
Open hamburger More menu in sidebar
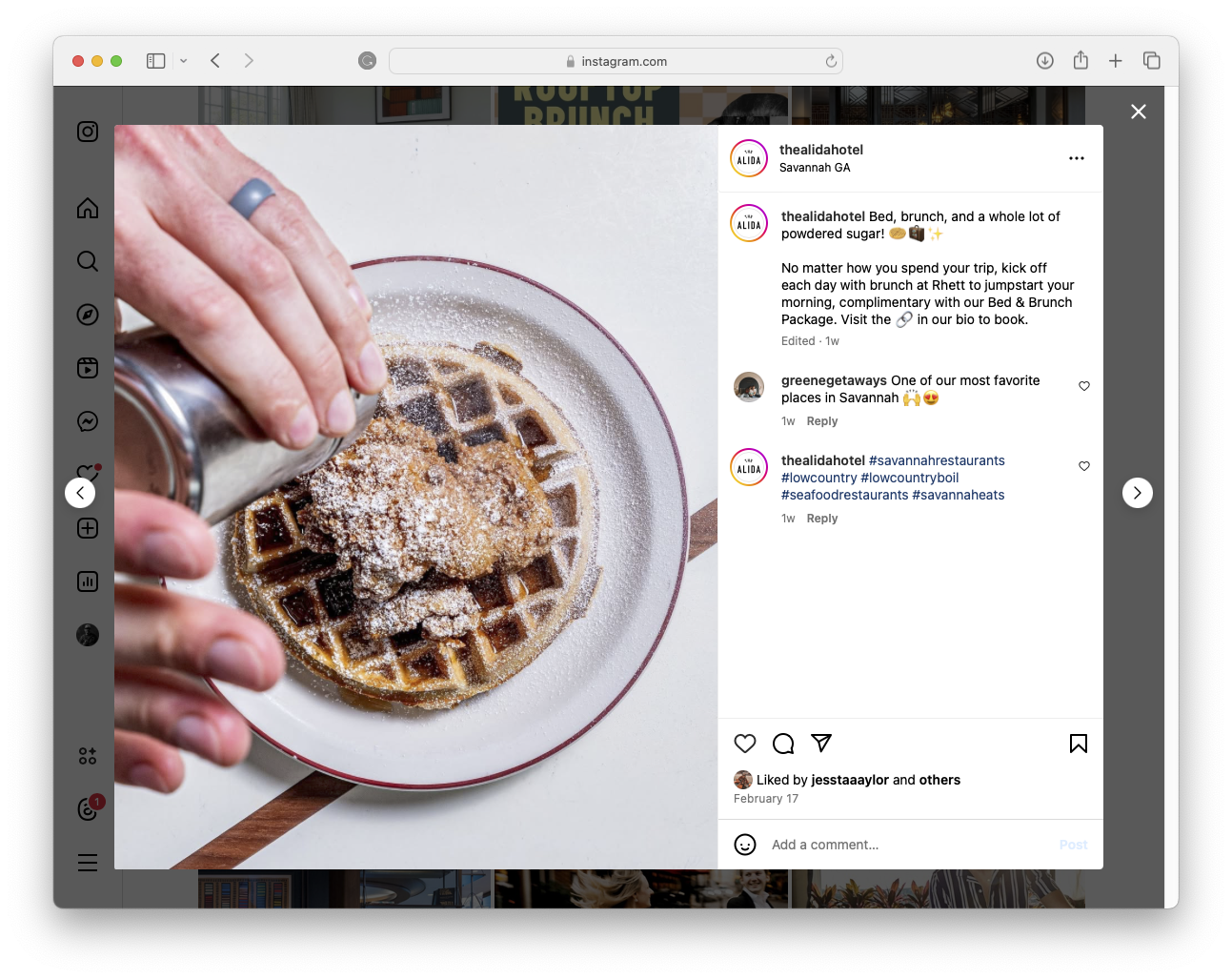88,862
